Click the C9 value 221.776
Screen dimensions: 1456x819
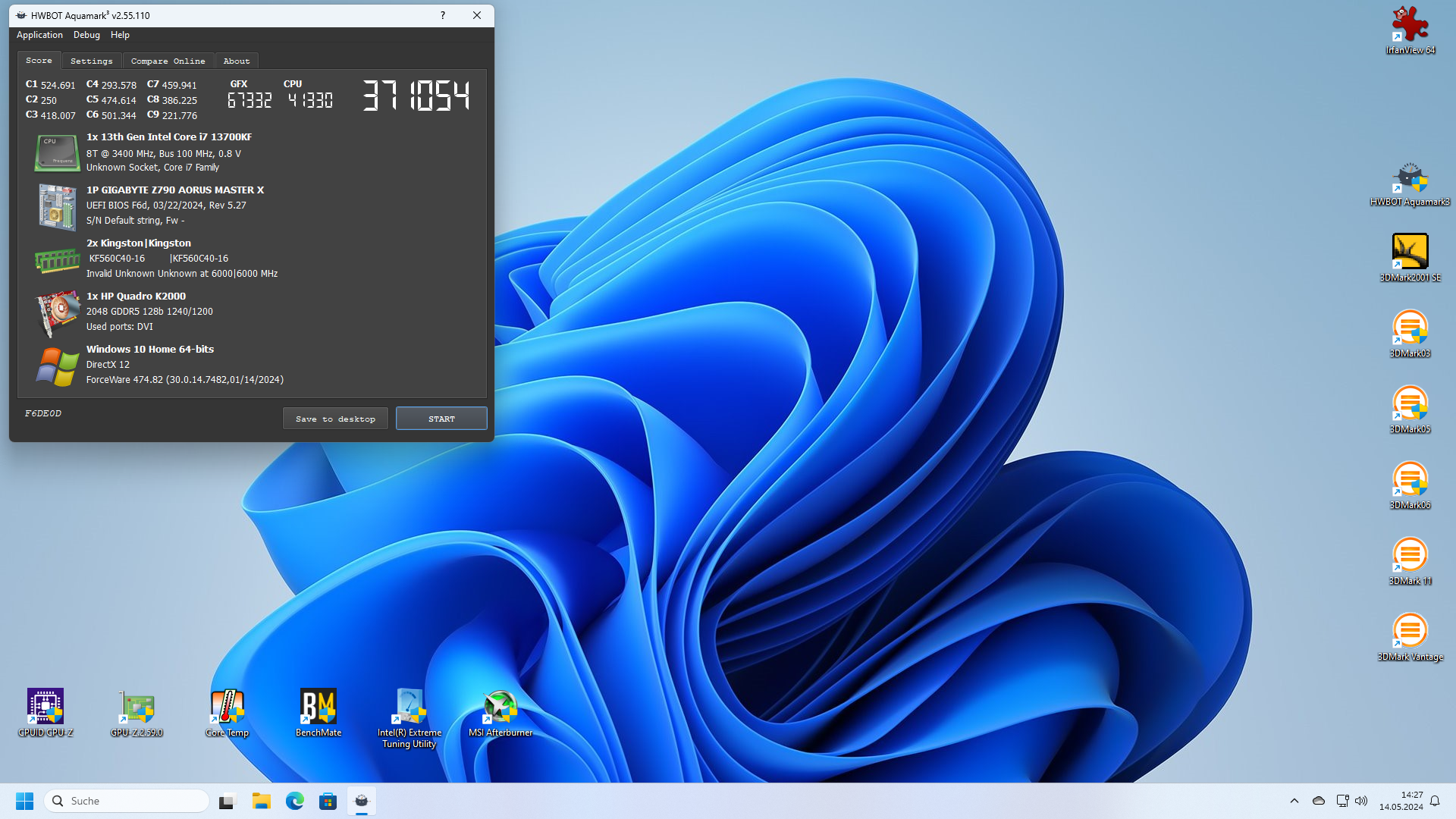click(x=180, y=115)
